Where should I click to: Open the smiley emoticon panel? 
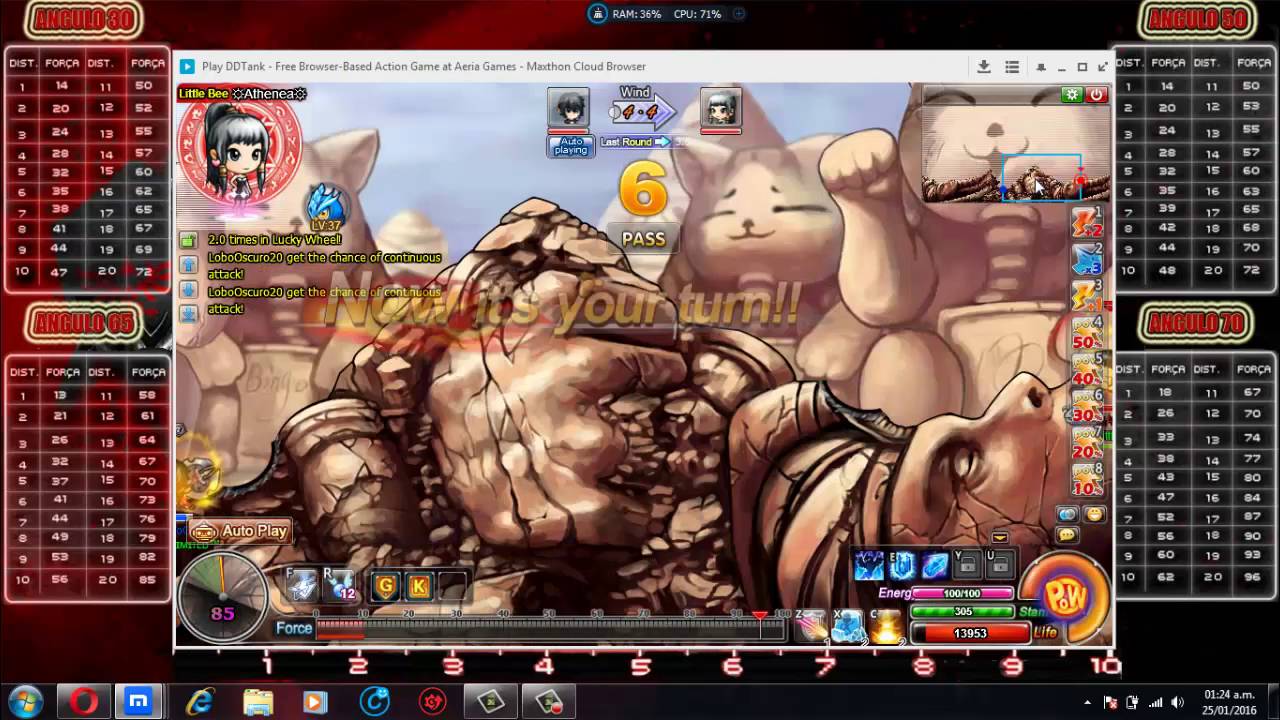pos(1095,514)
